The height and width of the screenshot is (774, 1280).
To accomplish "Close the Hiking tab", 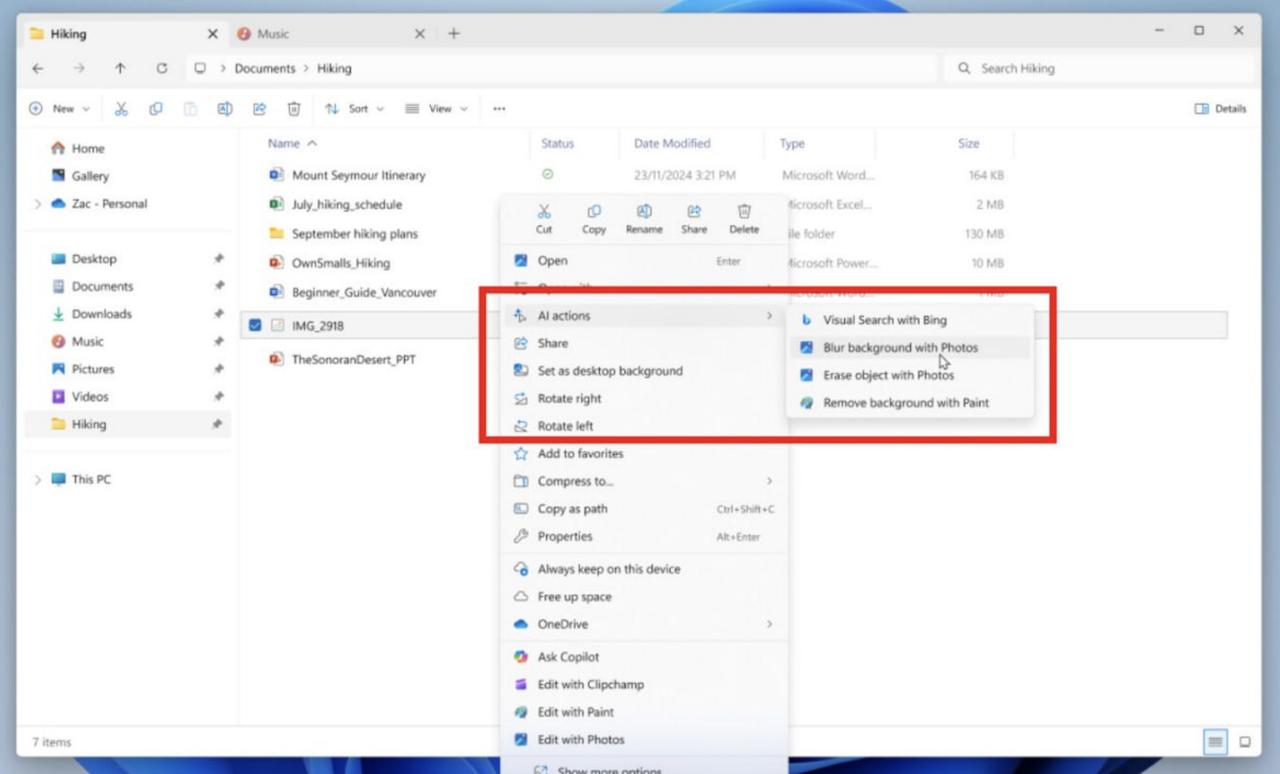I will coord(212,34).
